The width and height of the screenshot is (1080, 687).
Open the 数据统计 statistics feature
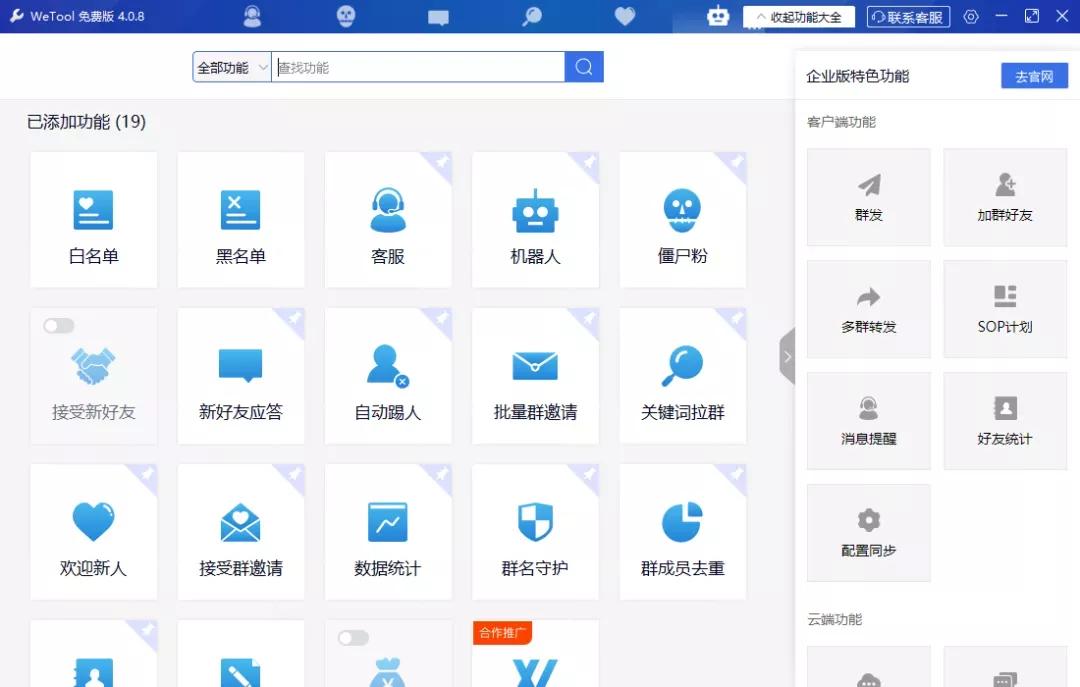pyautogui.click(x=388, y=532)
